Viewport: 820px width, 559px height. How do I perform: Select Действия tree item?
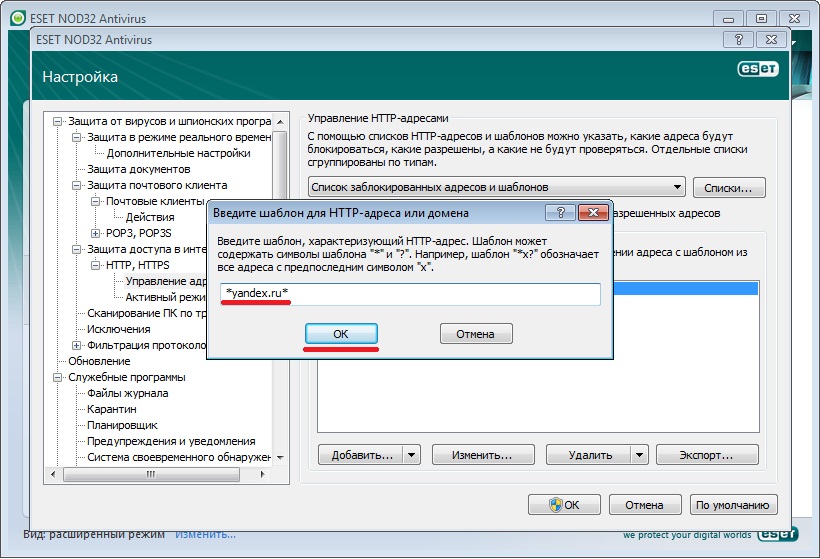[150, 217]
